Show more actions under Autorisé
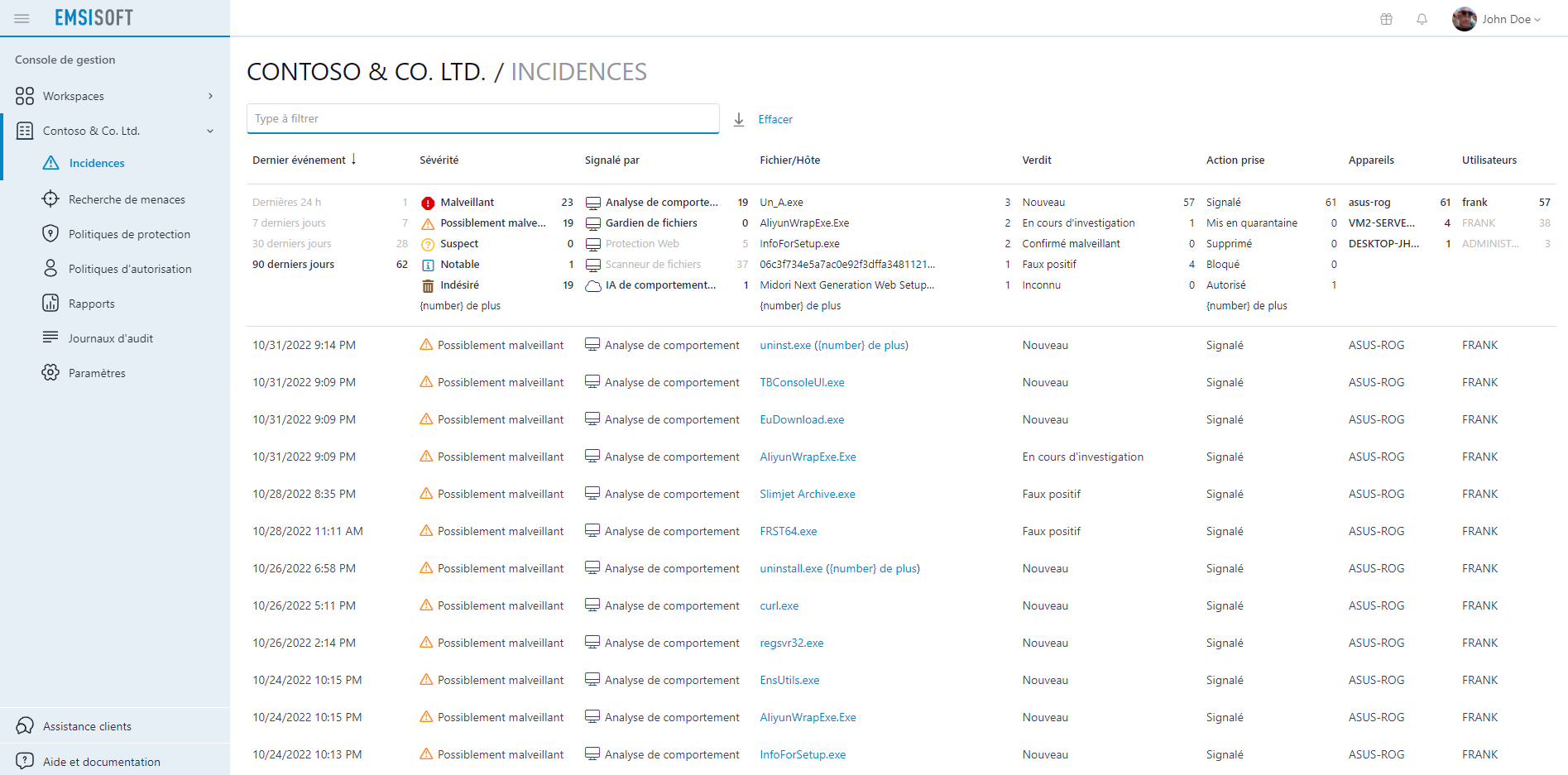The height and width of the screenshot is (775, 1568). pyautogui.click(x=1246, y=305)
